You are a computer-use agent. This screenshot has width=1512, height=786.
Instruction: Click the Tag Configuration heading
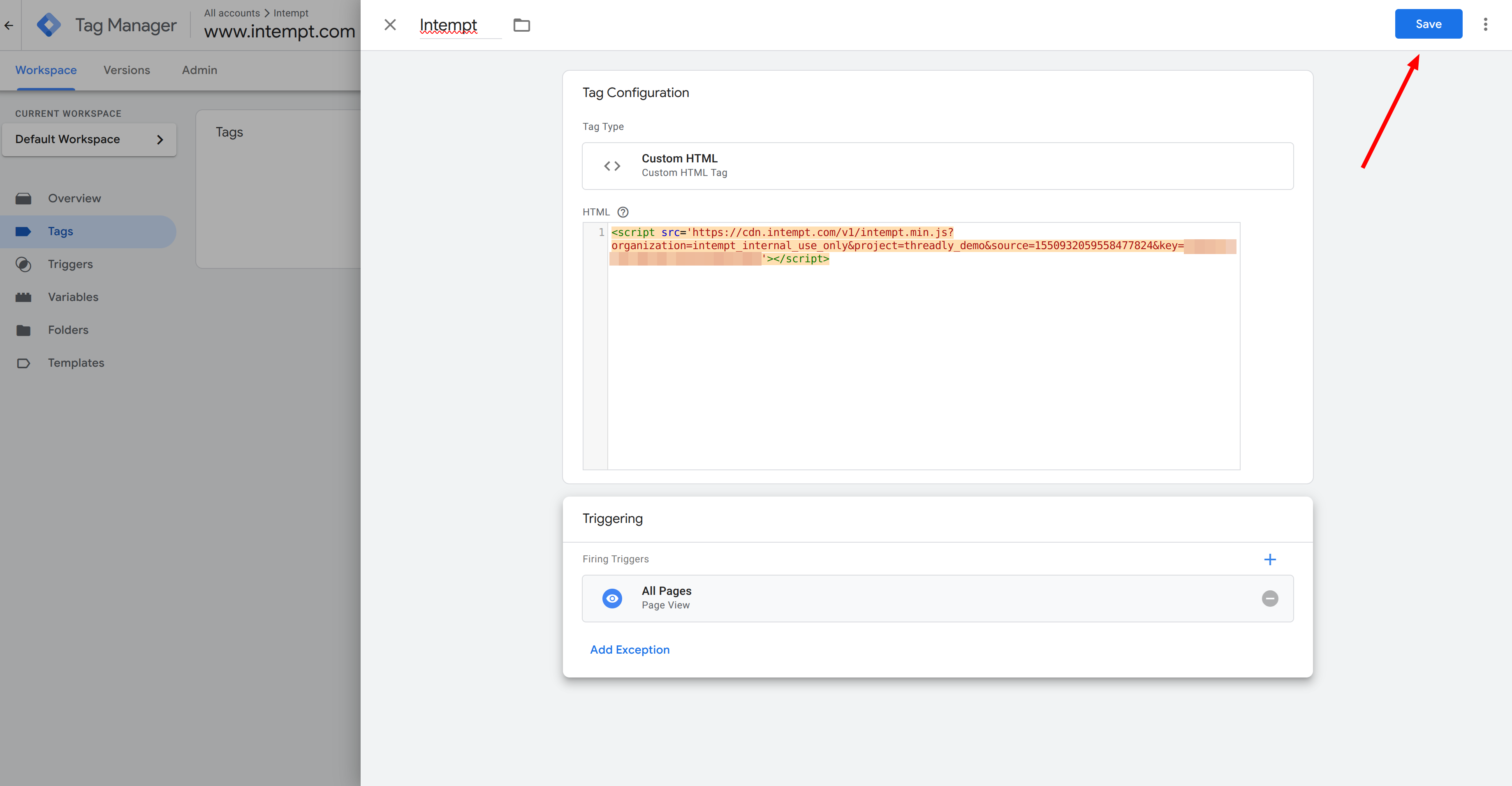coord(635,93)
